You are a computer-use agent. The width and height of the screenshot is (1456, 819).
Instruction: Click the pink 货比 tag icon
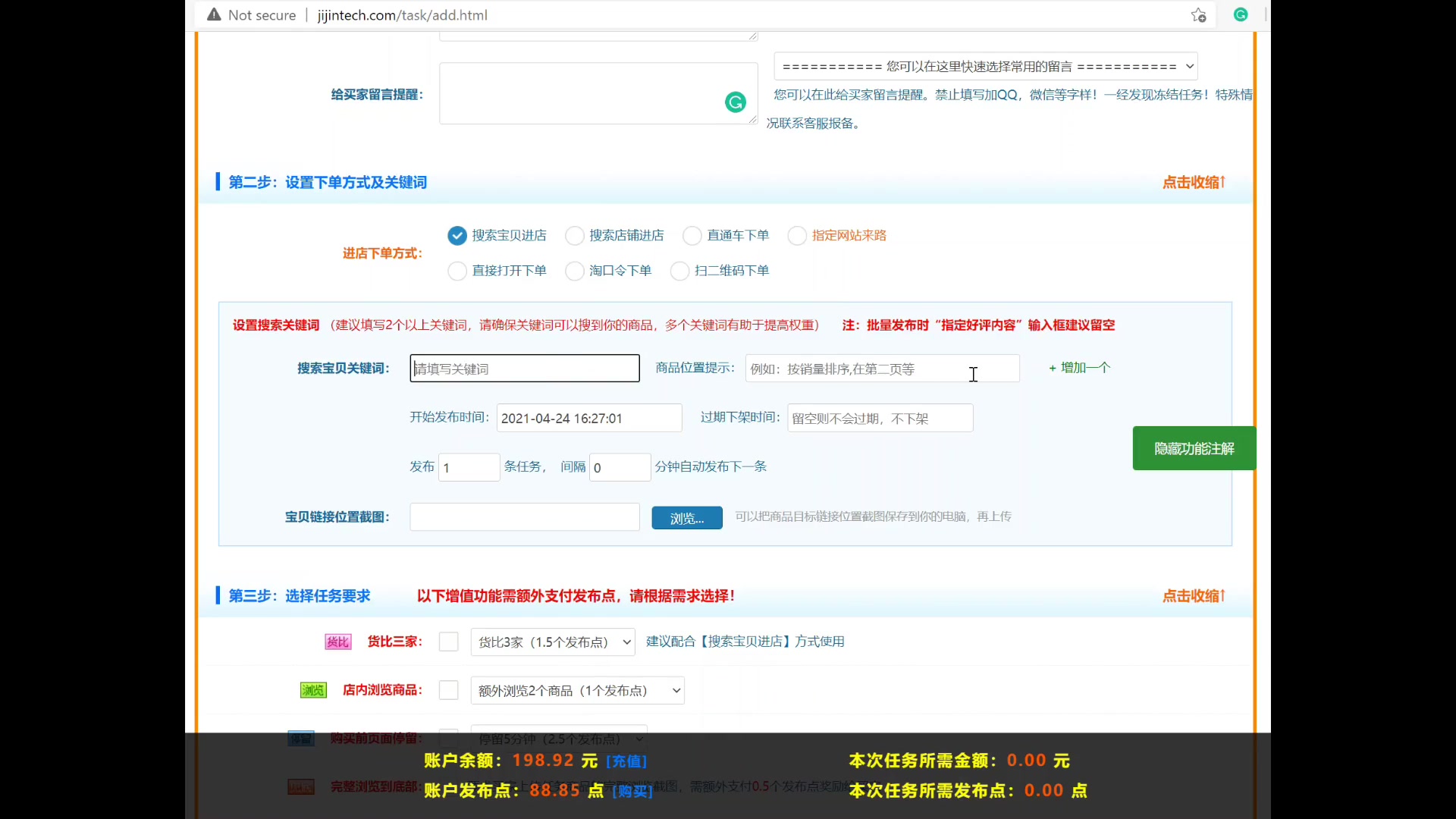pyautogui.click(x=337, y=642)
